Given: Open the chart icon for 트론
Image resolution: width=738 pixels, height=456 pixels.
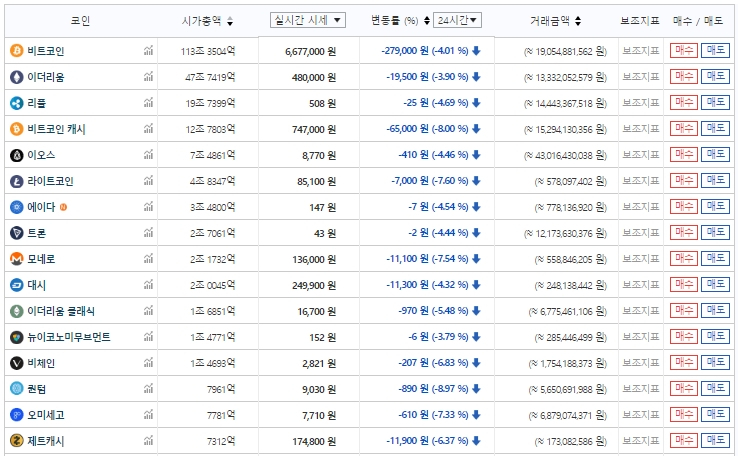Looking at the screenshot, I should tap(148, 232).
